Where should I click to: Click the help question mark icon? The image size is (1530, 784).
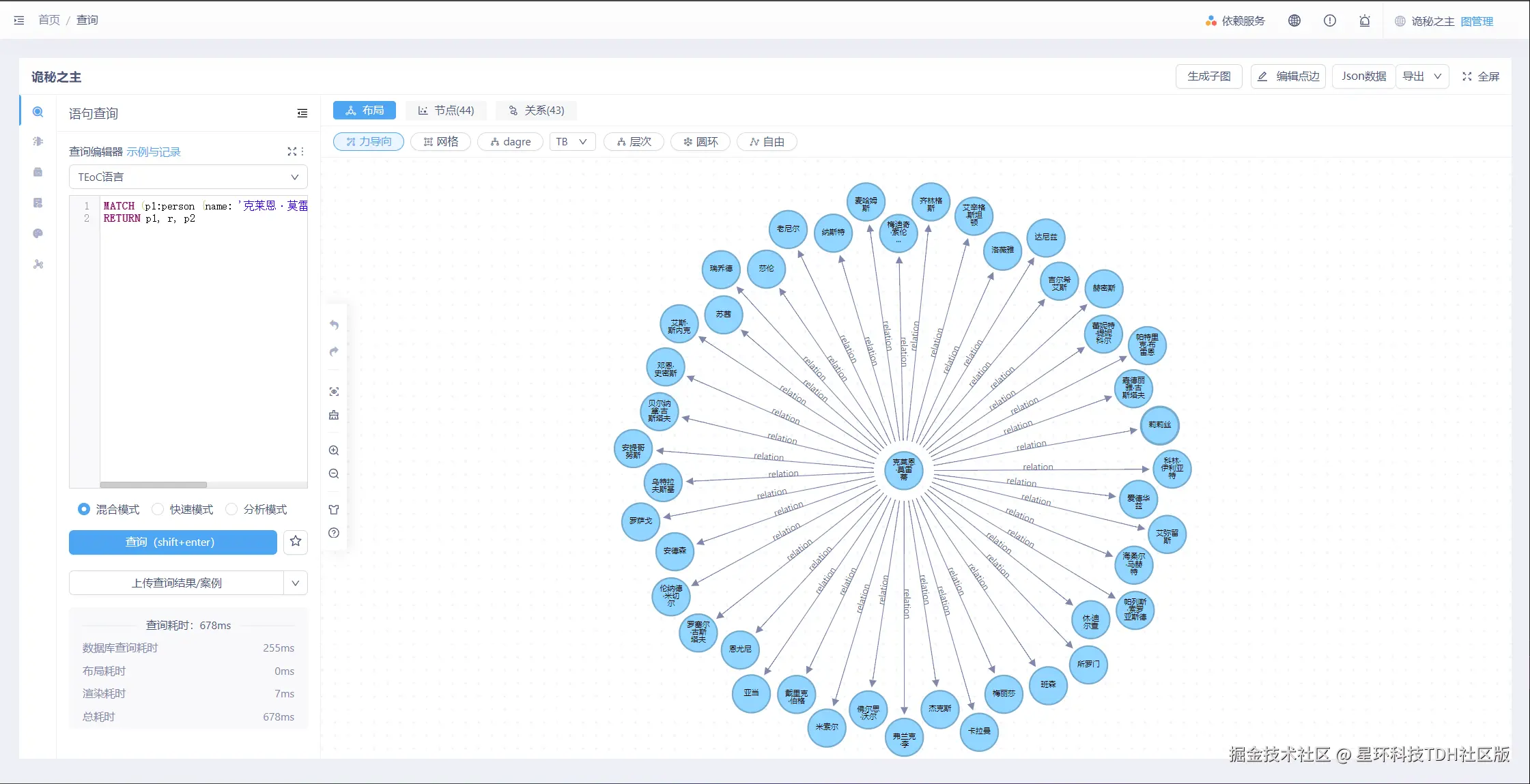coord(334,533)
